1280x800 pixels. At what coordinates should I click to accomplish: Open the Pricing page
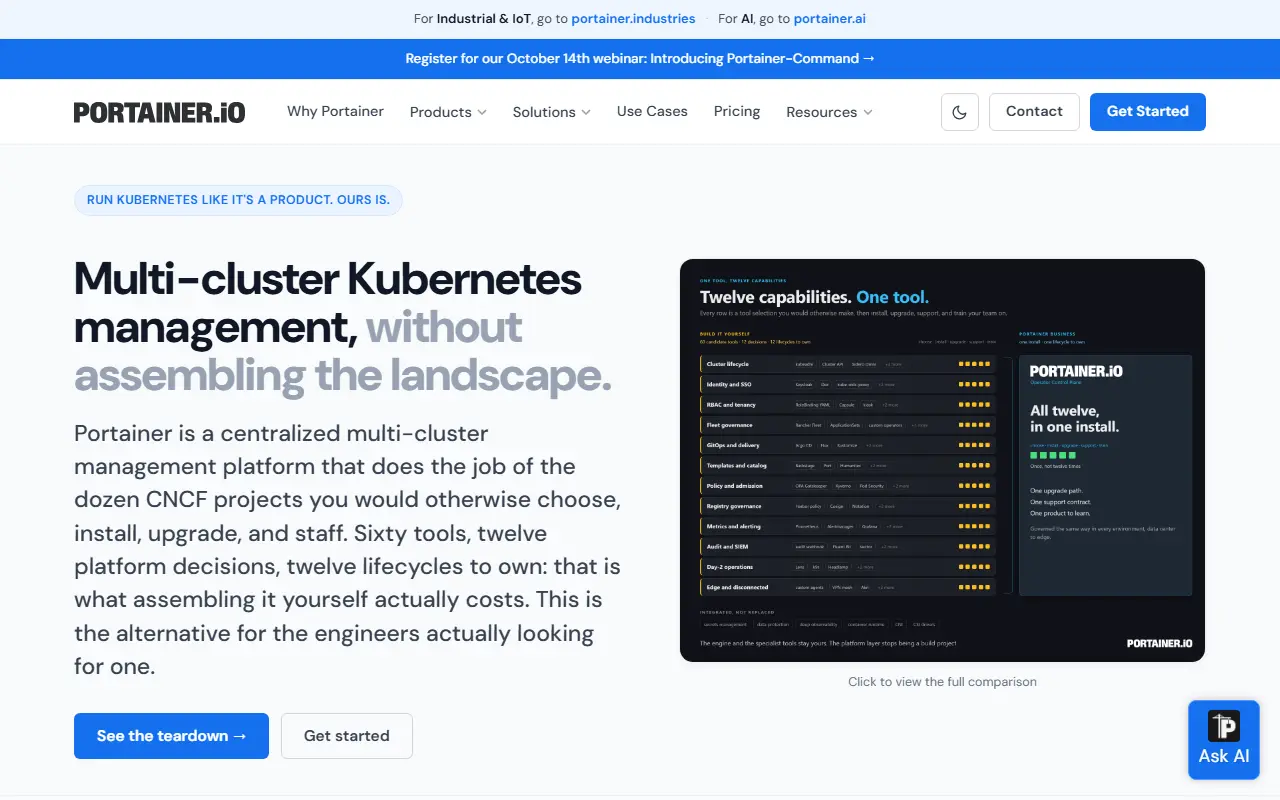(x=737, y=111)
